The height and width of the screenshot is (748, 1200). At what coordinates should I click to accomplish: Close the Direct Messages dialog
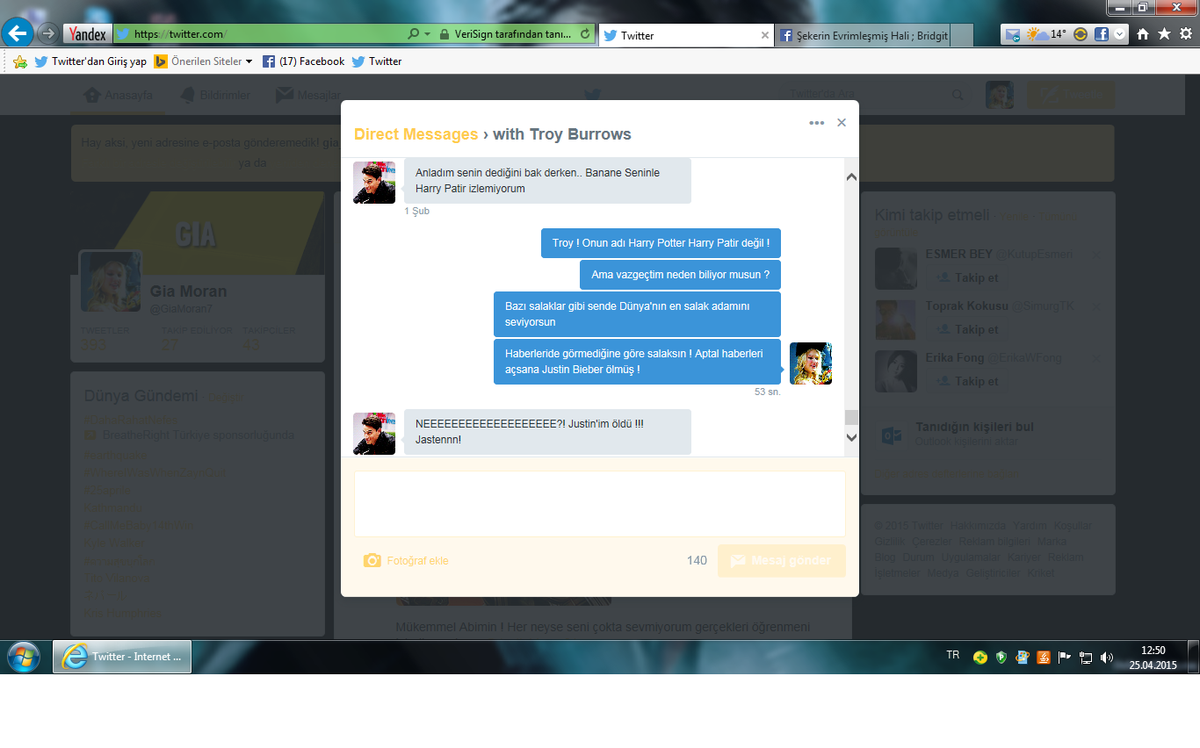(x=841, y=123)
